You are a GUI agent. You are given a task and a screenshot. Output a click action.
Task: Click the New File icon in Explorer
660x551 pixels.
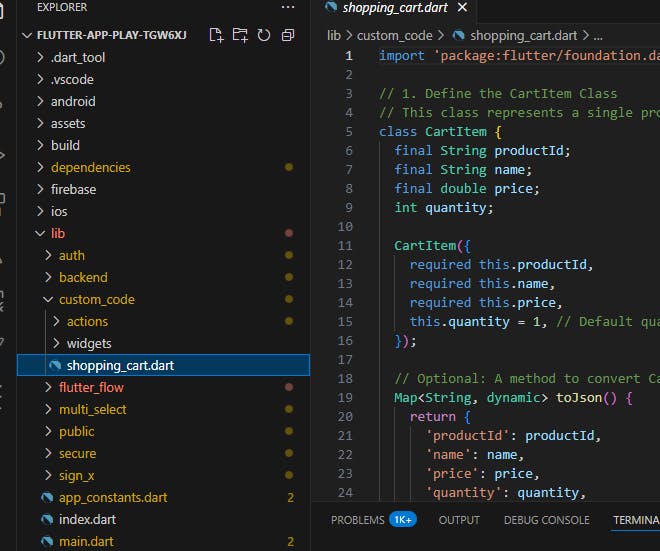click(216, 35)
